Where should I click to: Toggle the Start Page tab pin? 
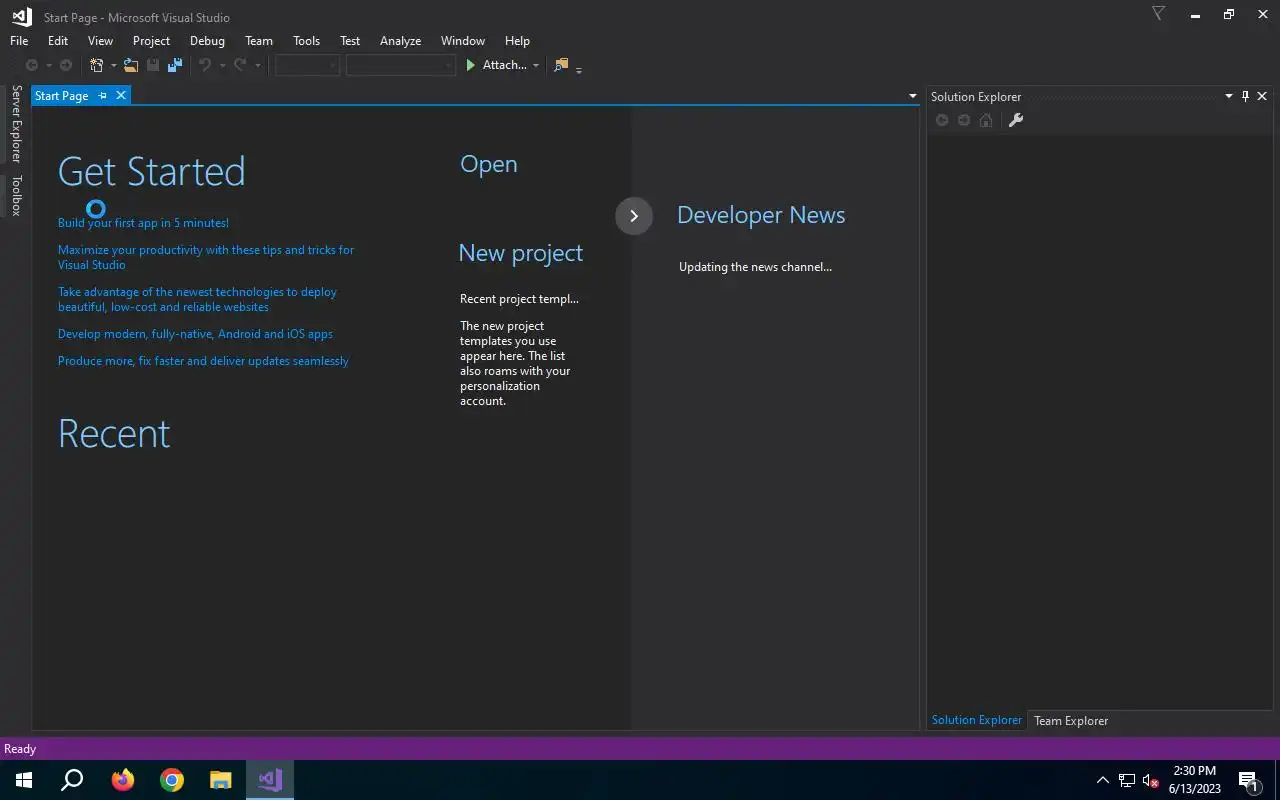[103, 96]
